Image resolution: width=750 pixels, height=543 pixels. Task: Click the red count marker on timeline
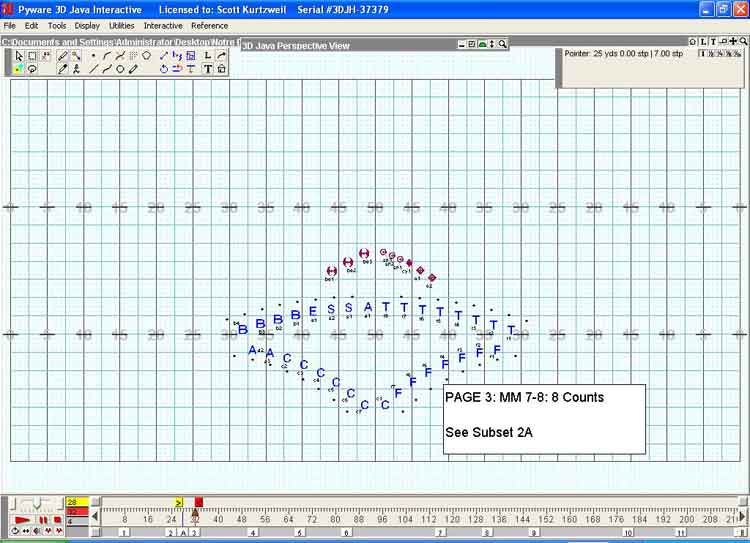[198, 502]
